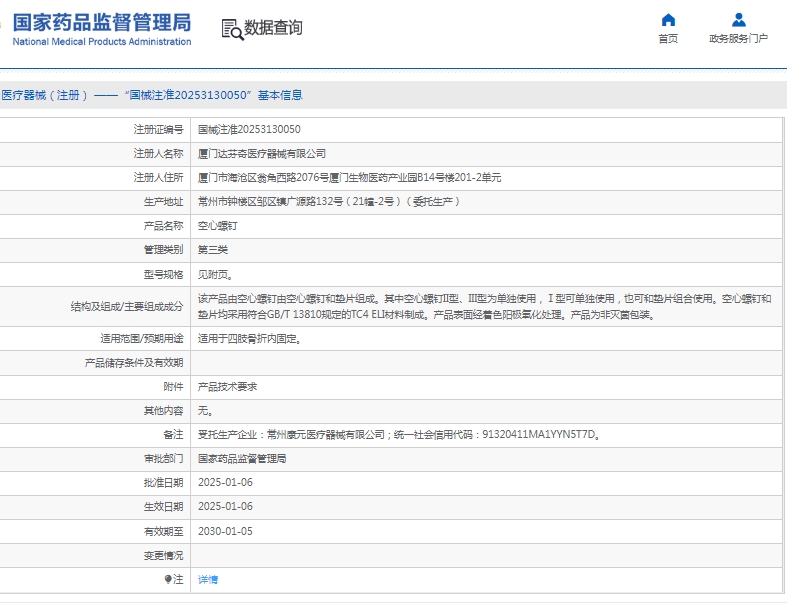The height and width of the screenshot is (603, 787).
Task: Select the value 无。 in 其他内容 row
Action: pos(205,411)
